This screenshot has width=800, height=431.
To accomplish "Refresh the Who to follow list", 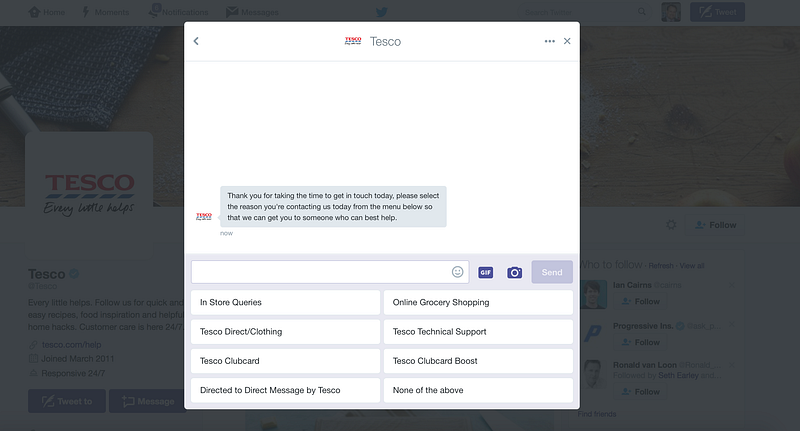I will tap(661, 266).
